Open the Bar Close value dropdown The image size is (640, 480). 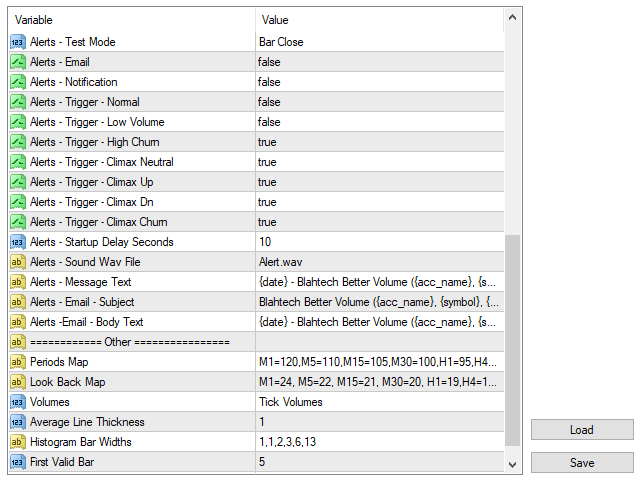coord(378,42)
